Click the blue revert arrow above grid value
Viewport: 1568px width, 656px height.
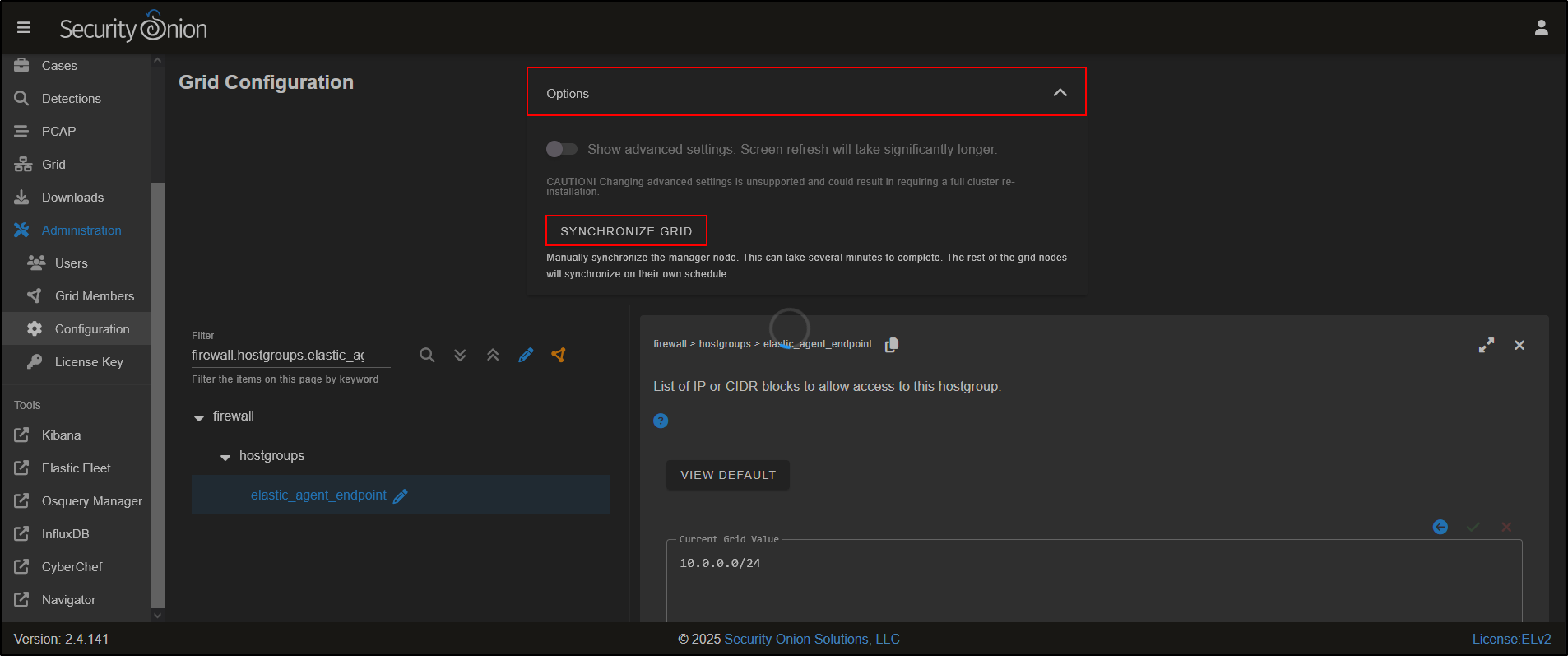tap(1440, 527)
